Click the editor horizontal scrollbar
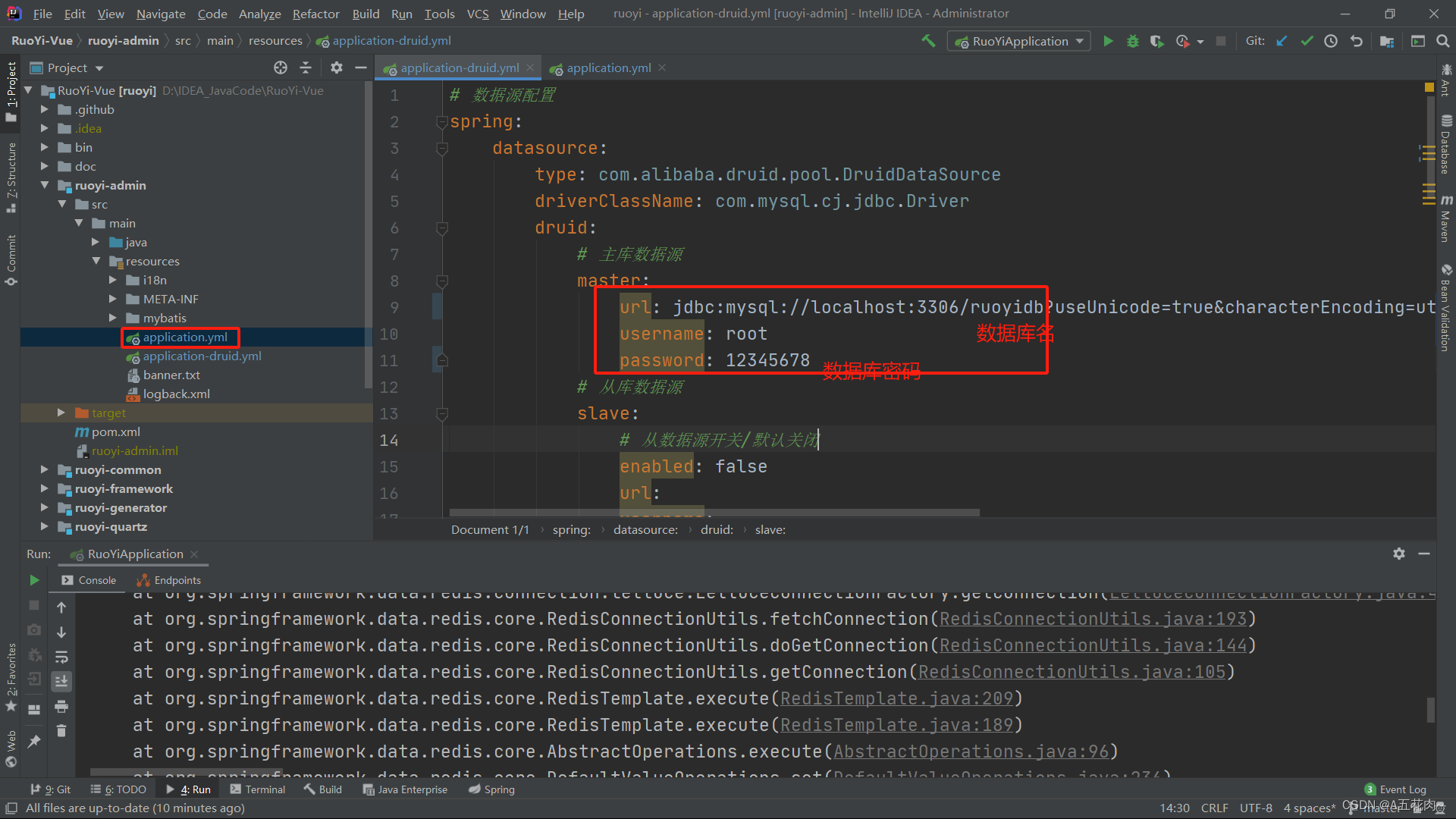The height and width of the screenshot is (819, 1456). [x=714, y=513]
